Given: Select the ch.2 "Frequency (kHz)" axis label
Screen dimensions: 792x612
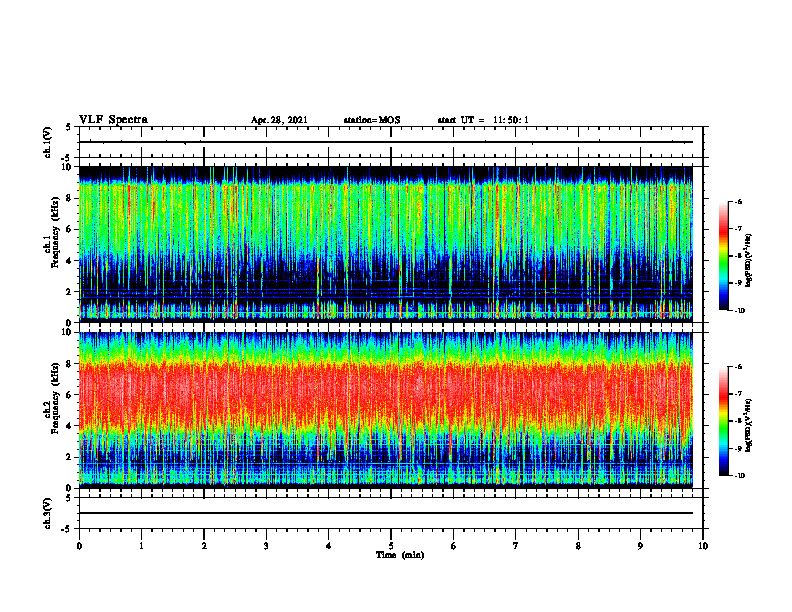Looking at the screenshot, I should (x=55, y=398).
